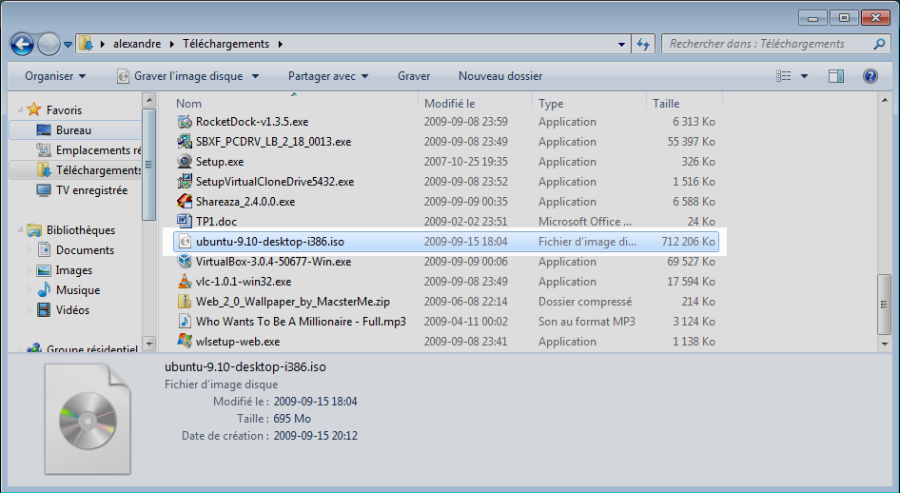Click alexandre in the address breadcrumb

(x=137, y=44)
